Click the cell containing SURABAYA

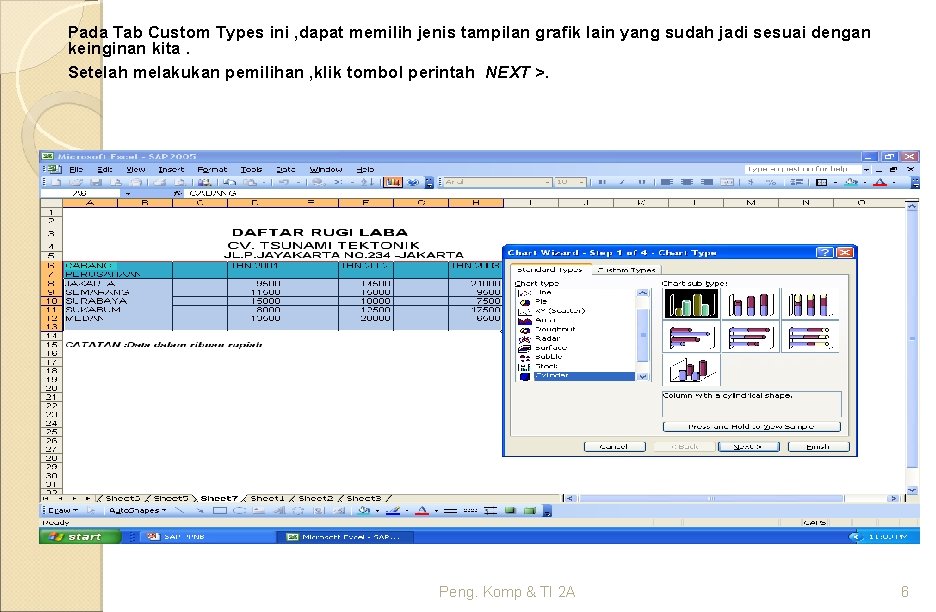coord(118,301)
